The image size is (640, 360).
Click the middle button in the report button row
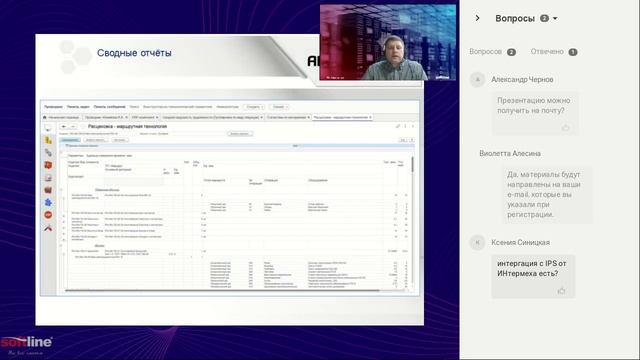tap(96, 140)
